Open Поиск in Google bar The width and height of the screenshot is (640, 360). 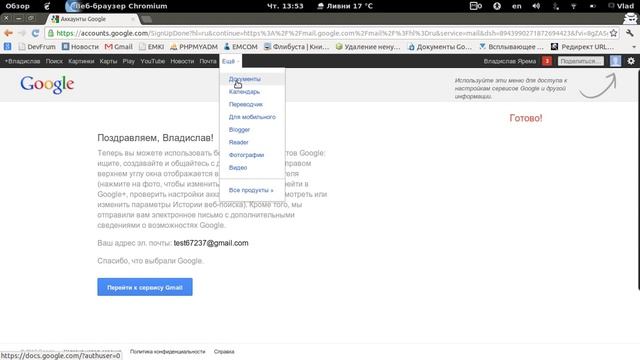coord(54,61)
